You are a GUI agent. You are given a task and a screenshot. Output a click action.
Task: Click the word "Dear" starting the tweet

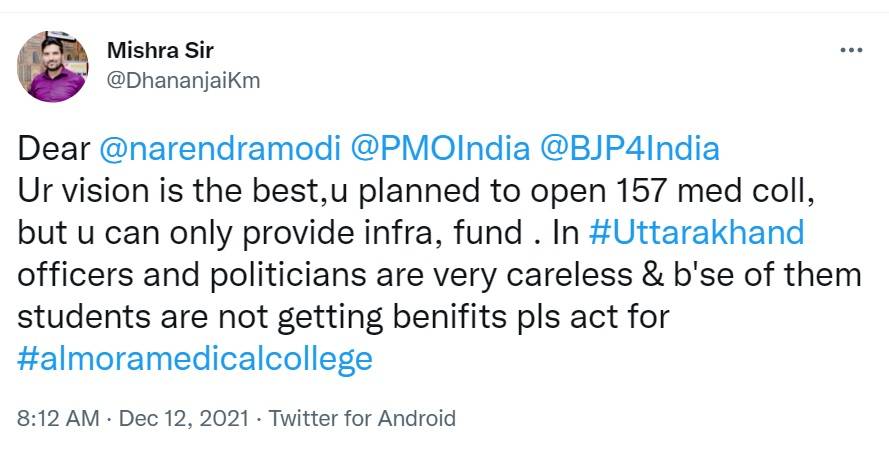point(54,149)
